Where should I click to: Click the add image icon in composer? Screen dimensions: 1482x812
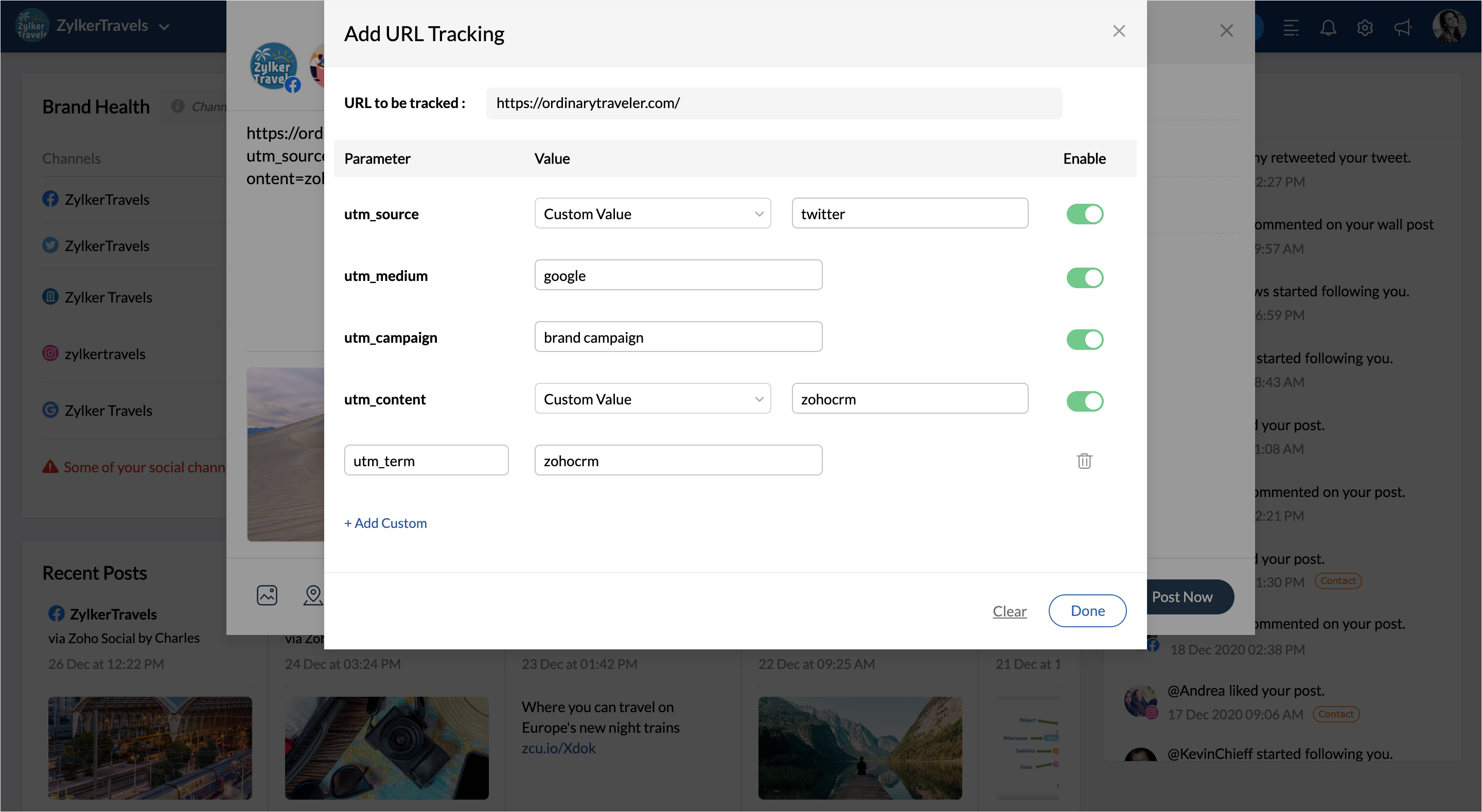coord(267,595)
